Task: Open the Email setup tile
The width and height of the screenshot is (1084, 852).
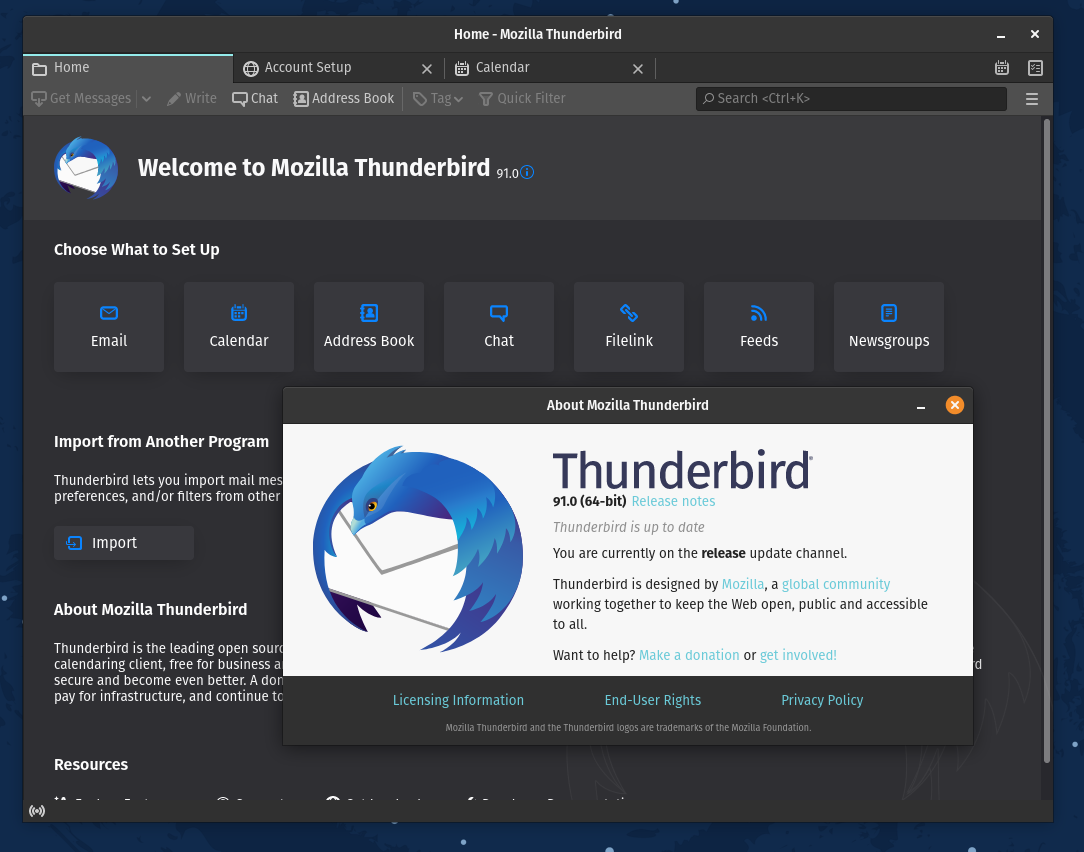Action: [x=109, y=327]
